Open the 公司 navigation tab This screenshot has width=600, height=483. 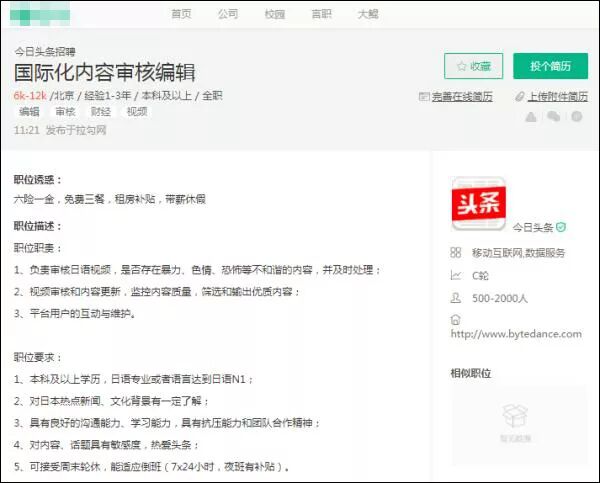[228, 13]
